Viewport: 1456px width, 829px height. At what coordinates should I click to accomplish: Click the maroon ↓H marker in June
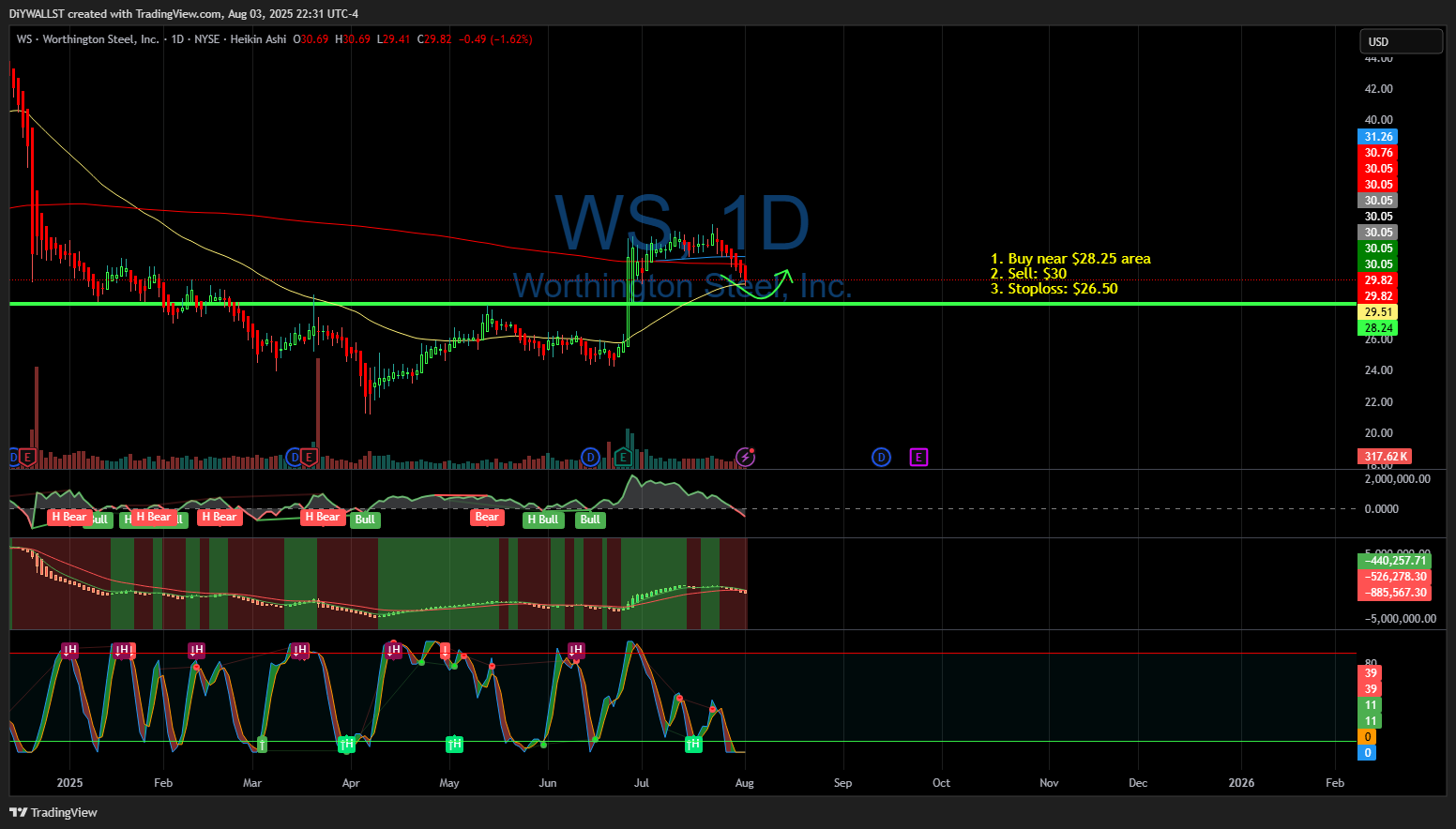coord(576,650)
